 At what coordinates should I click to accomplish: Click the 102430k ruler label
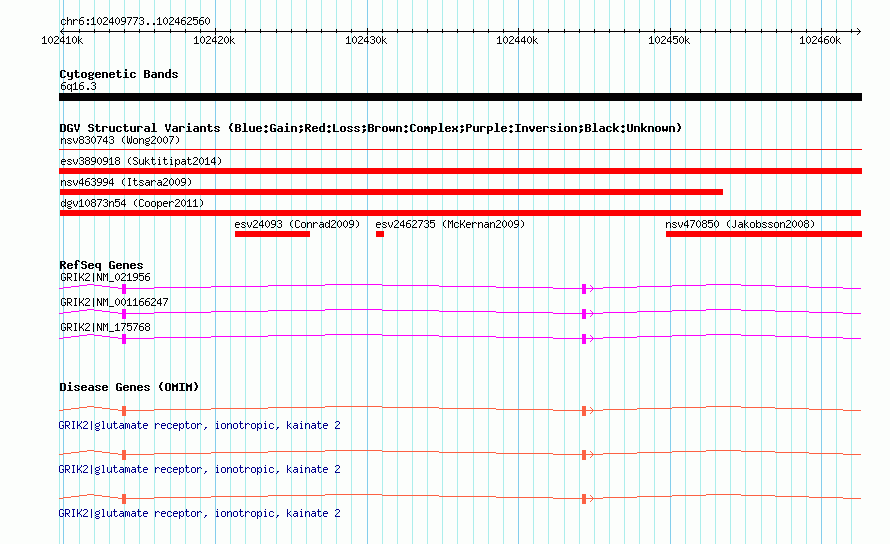366,40
